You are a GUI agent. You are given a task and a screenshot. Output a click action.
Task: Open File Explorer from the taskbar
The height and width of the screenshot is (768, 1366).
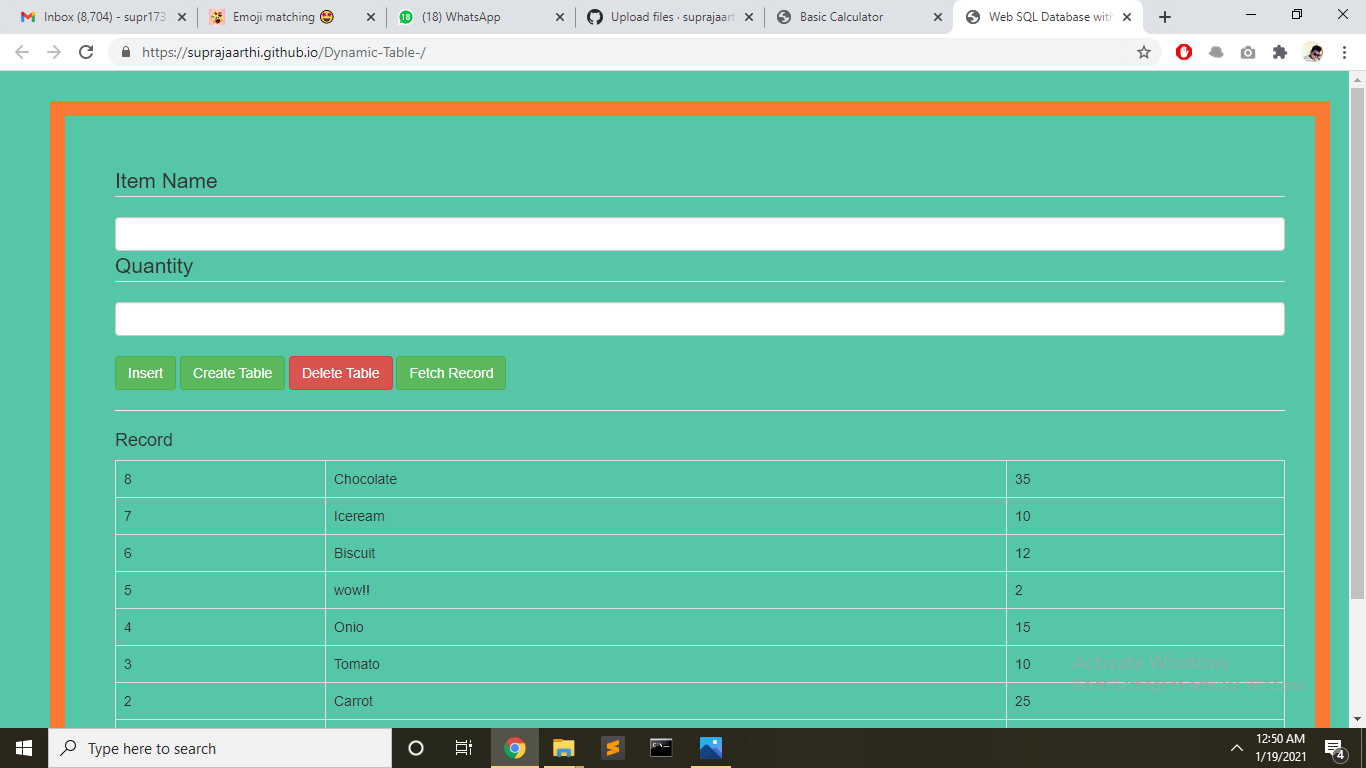564,748
